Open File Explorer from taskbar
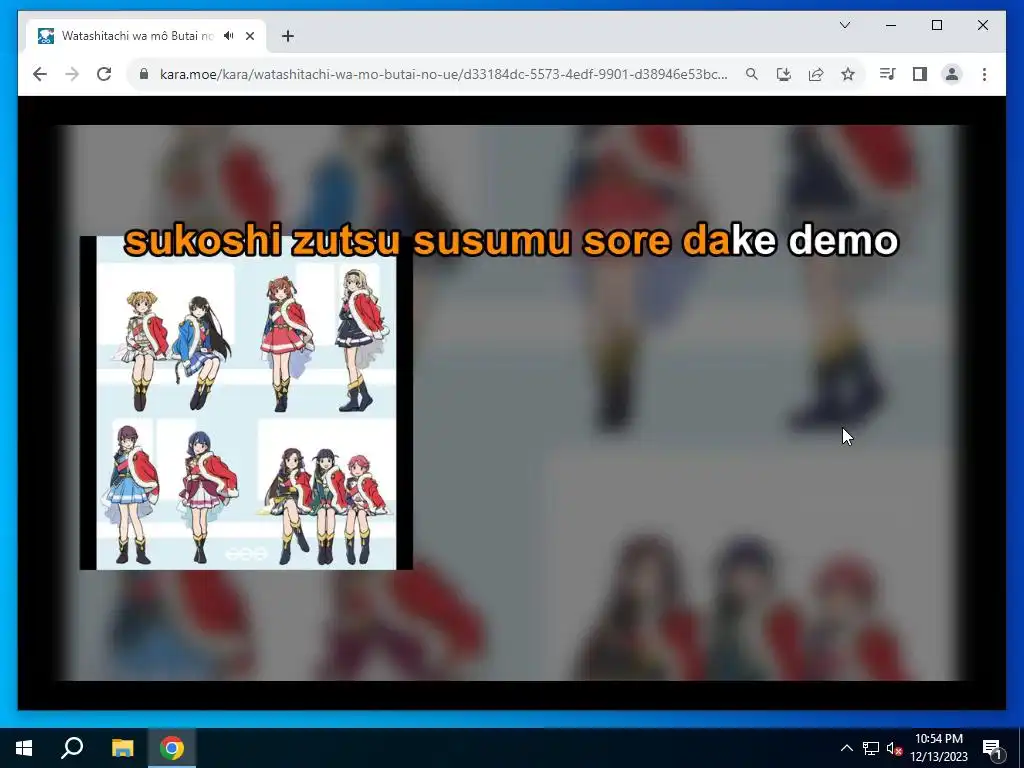The height and width of the screenshot is (768, 1024). pyautogui.click(x=122, y=748)
